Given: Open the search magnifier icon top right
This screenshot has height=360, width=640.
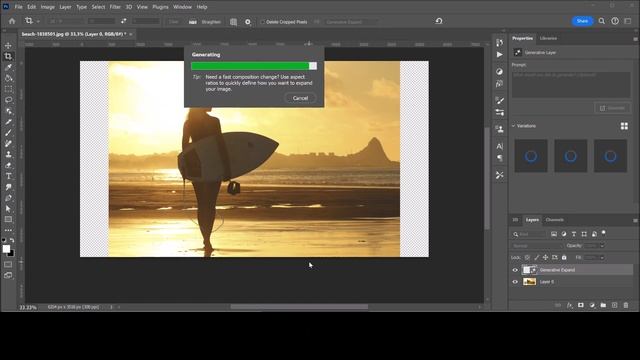Looking at the screenshot, I should (602, 21).
